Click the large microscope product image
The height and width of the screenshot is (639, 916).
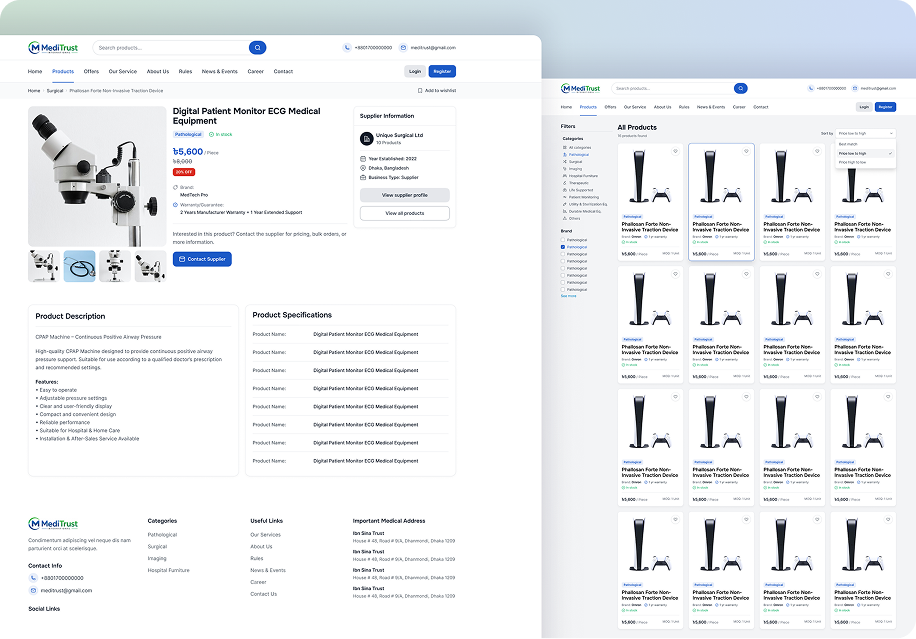click(97, 176)
